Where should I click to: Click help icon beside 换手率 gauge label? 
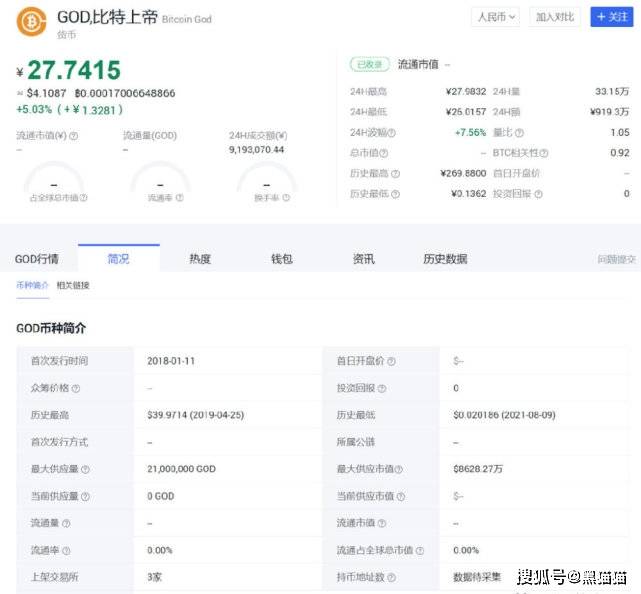[286, 198]
